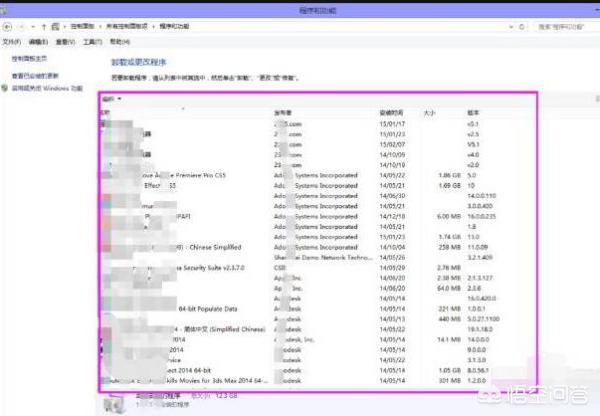
Task: Open the 编辑 (Edit) menu
Action: click(38, 43)
